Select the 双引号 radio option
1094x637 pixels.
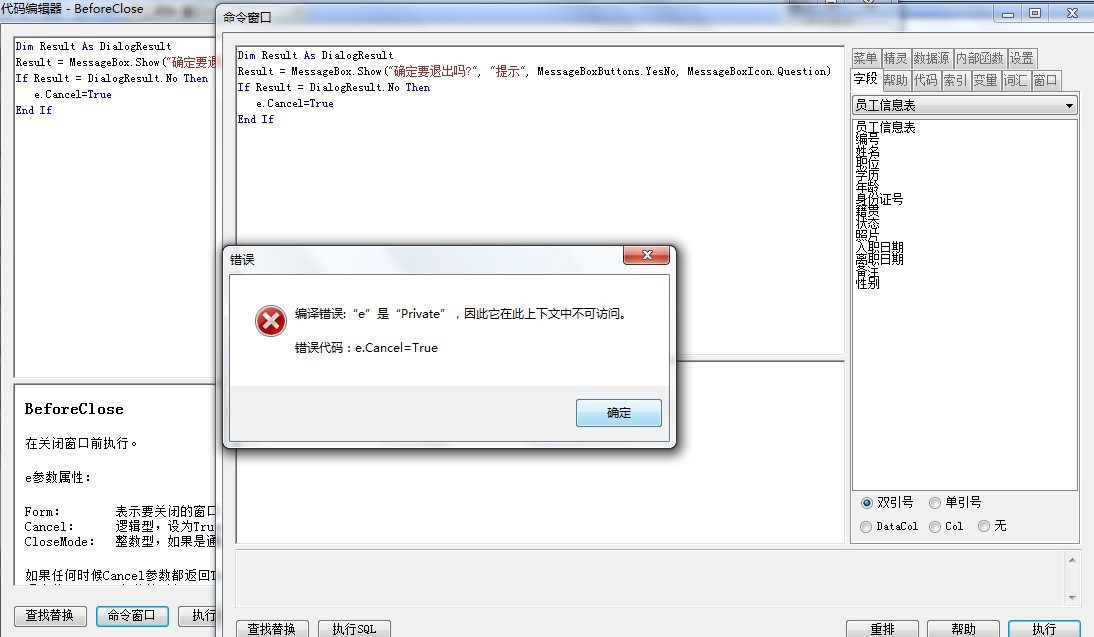[887, 502]
